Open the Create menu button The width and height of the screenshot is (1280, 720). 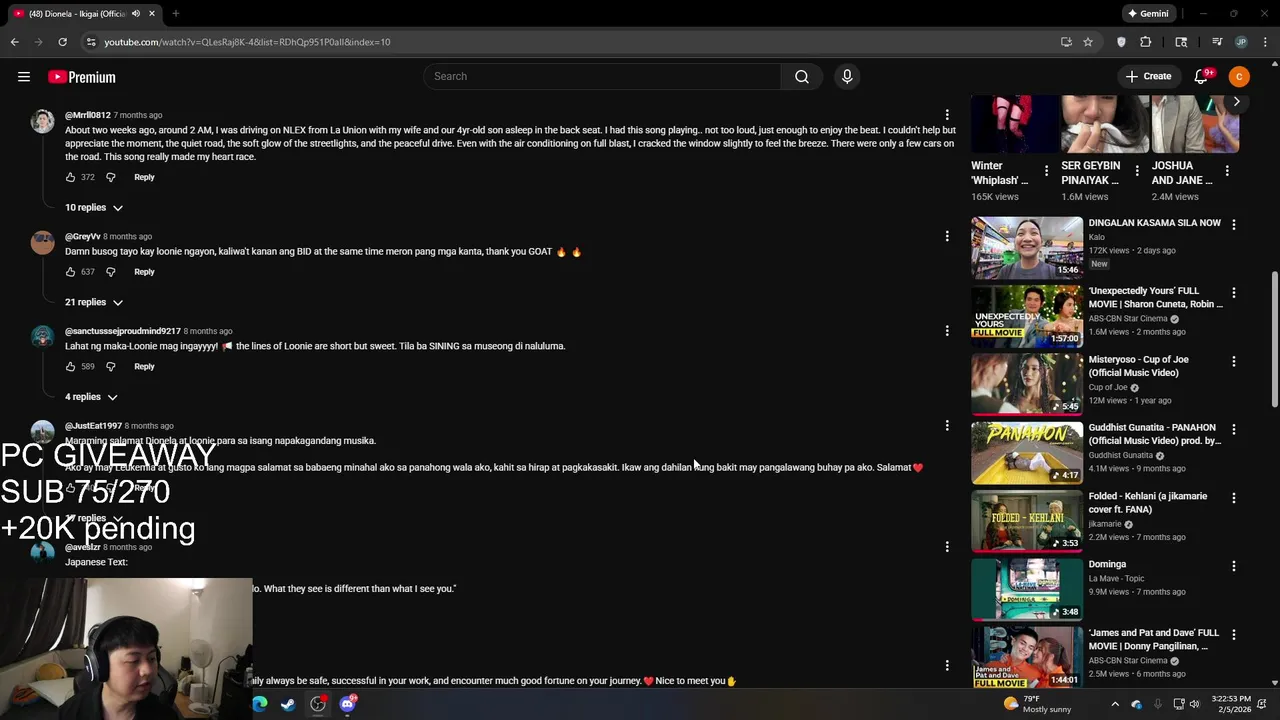[1148, 77]
